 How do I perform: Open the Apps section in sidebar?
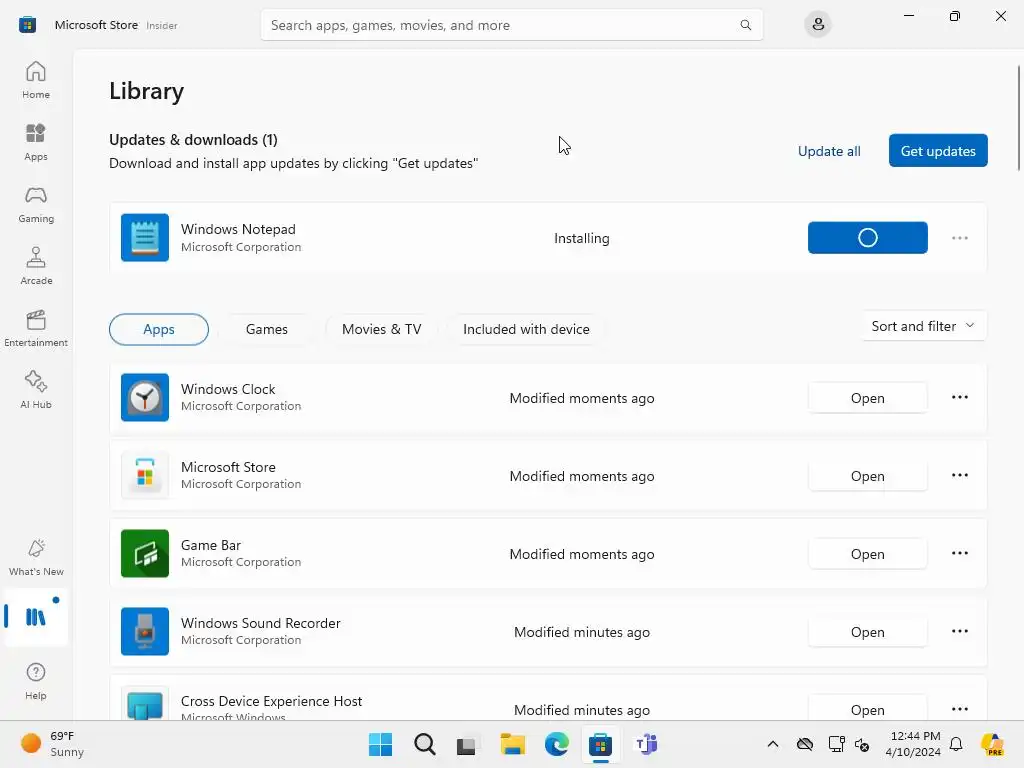click(x=36, y=142)
